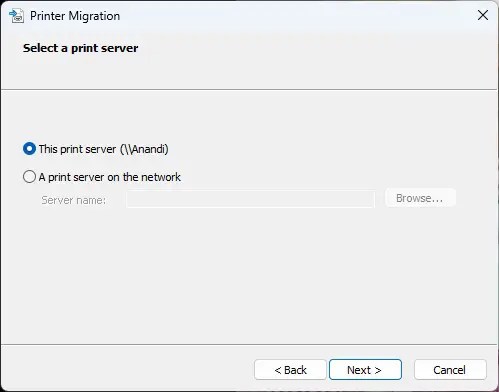Image resolution: width=499 pixels, height=392 pixels.
Task: Click the separator line under the heading
Action: coord(249,89)
